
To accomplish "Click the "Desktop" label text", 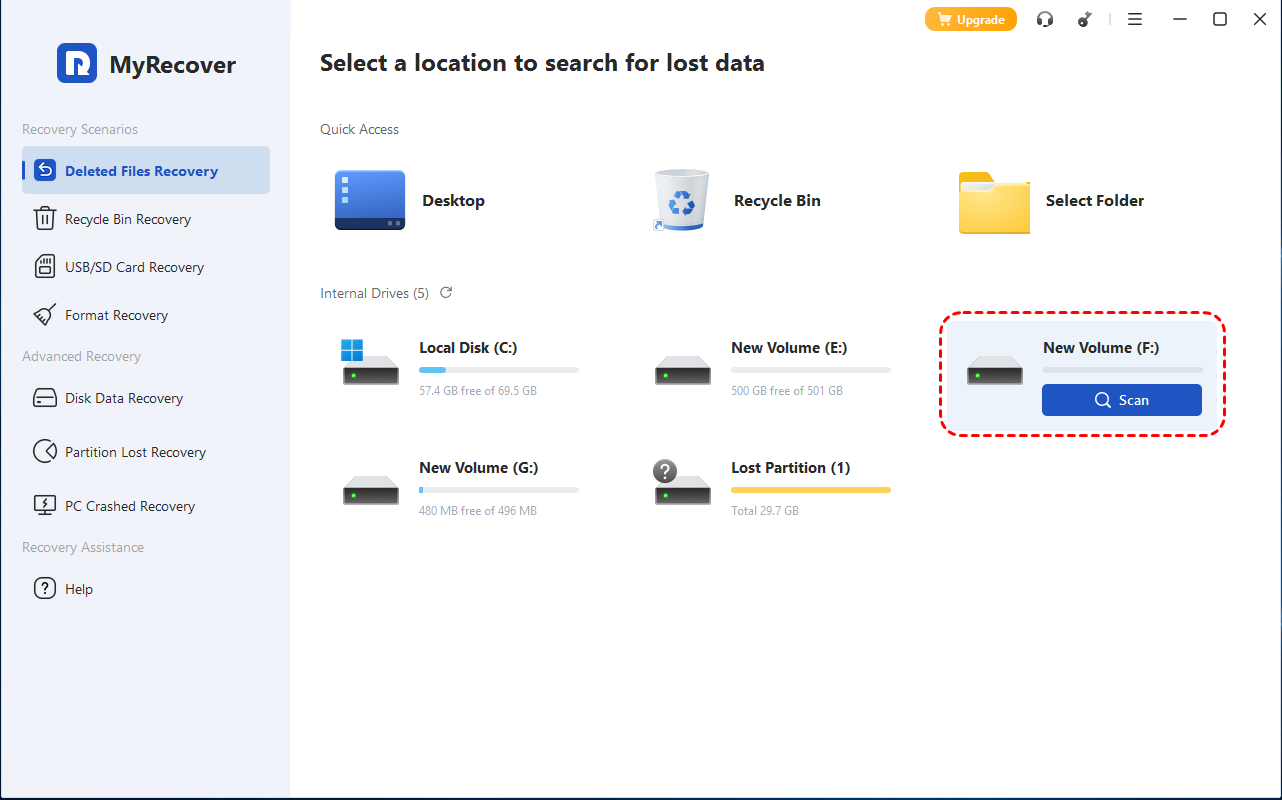I will click(453, 200).
